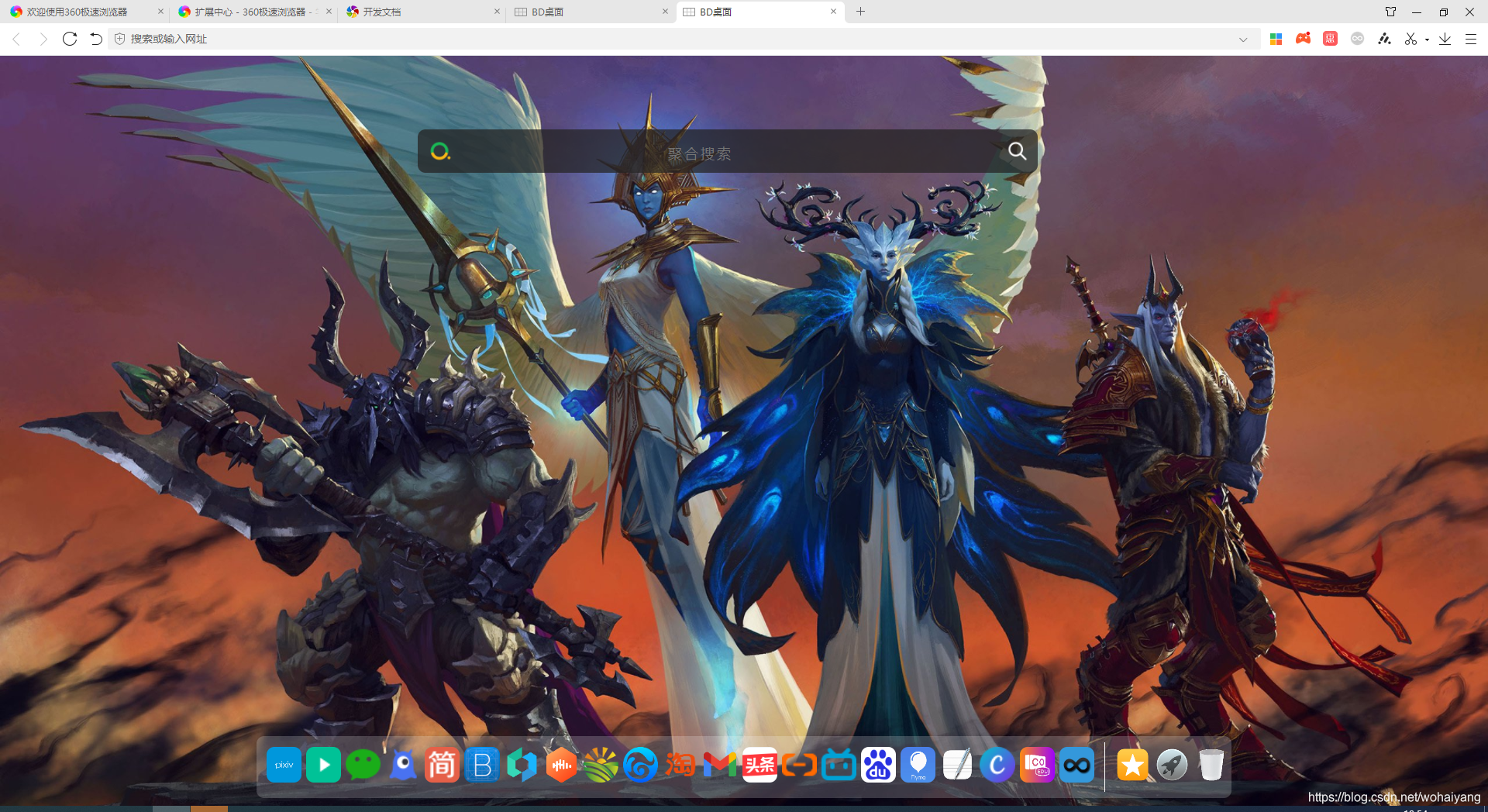Screen dimensions: 1488x812
Task: Open the Flyme balloon dock icon
Action: [918, 765]
